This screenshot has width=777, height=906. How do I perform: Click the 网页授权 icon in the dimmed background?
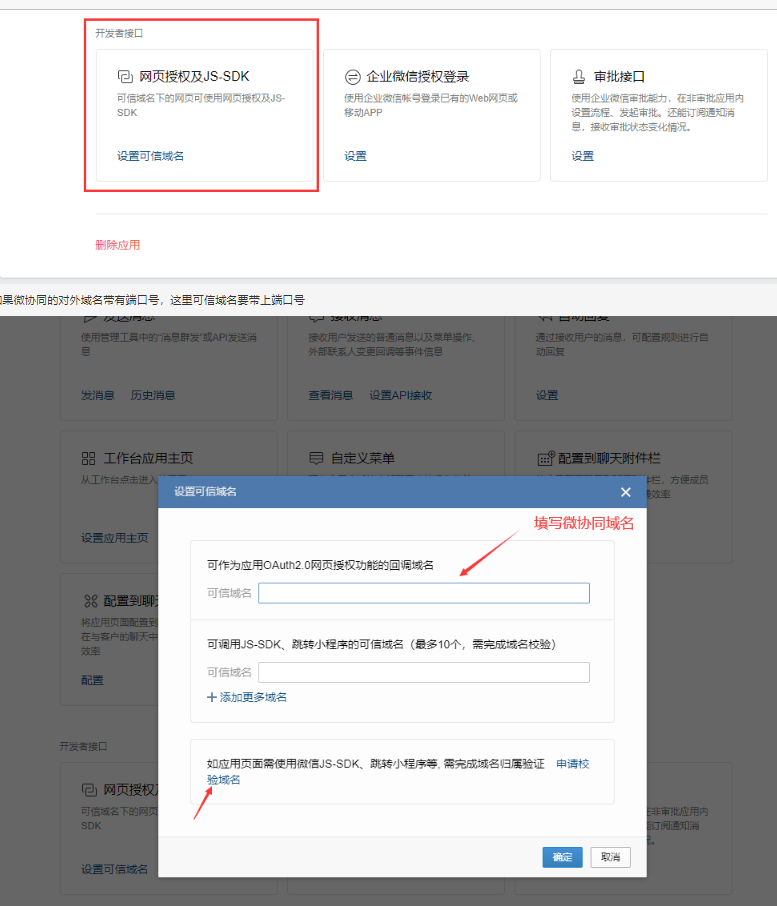coord(89,789)
